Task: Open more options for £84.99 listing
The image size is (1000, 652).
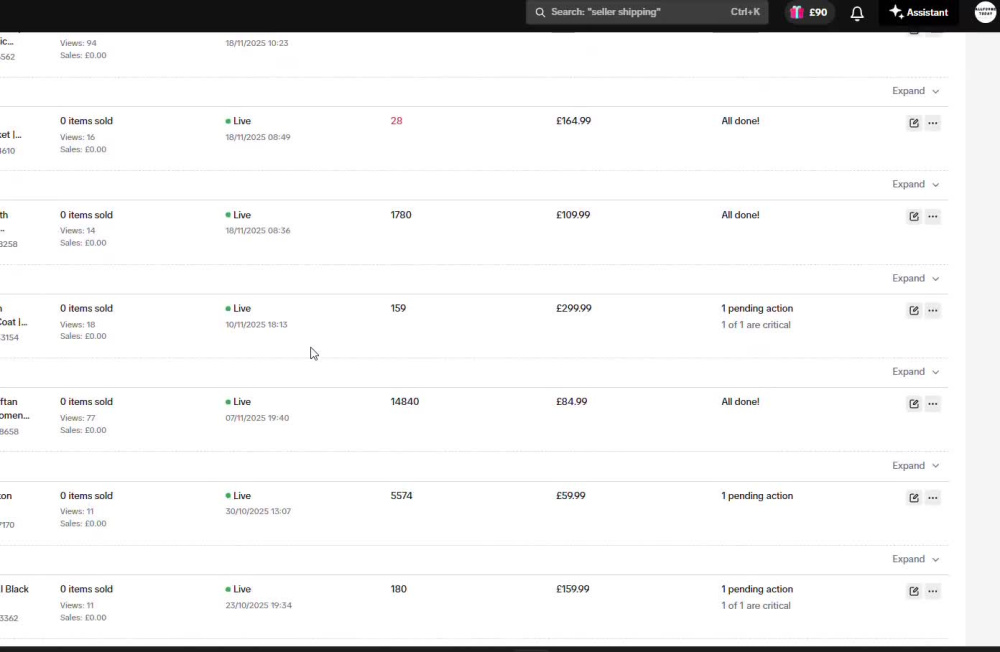Action: point(932,403)
